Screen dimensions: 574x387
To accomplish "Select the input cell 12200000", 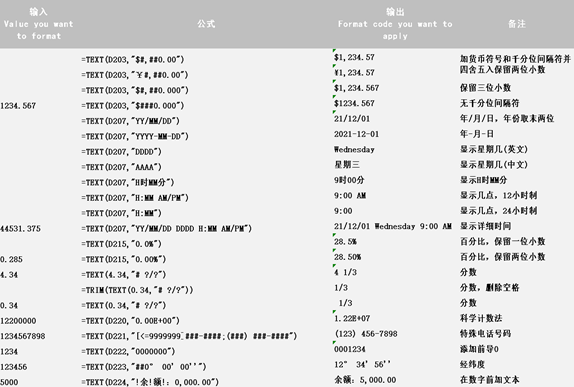I will click(18, 321).
